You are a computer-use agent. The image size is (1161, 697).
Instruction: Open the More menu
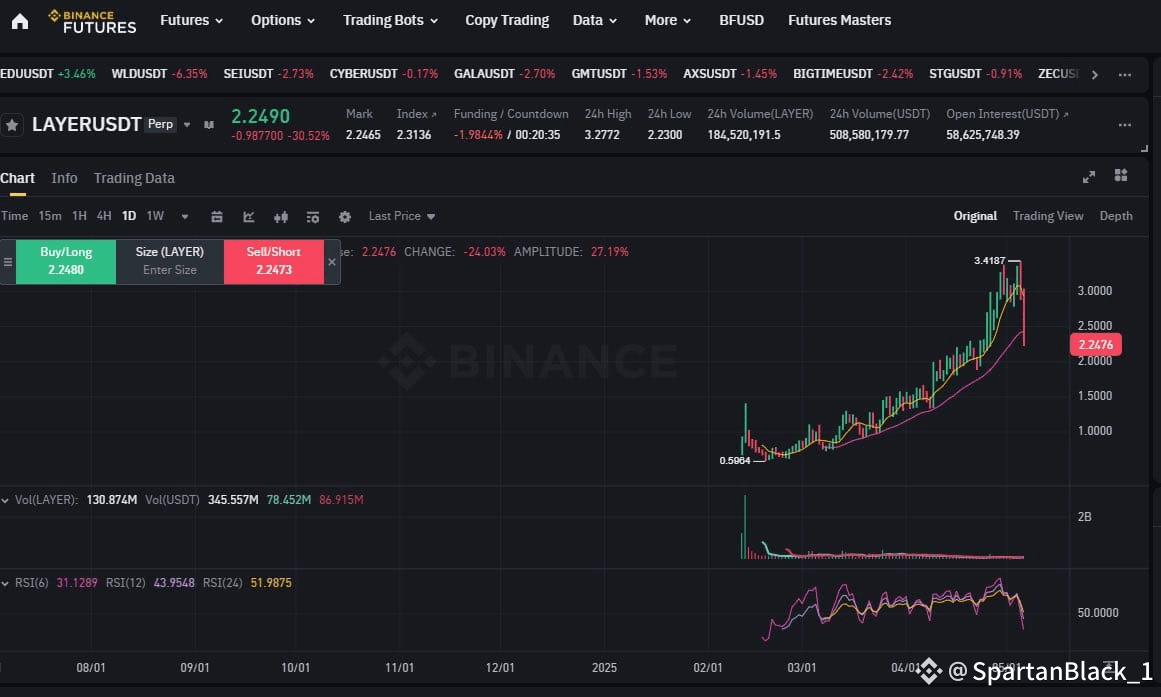coord(667,20)
